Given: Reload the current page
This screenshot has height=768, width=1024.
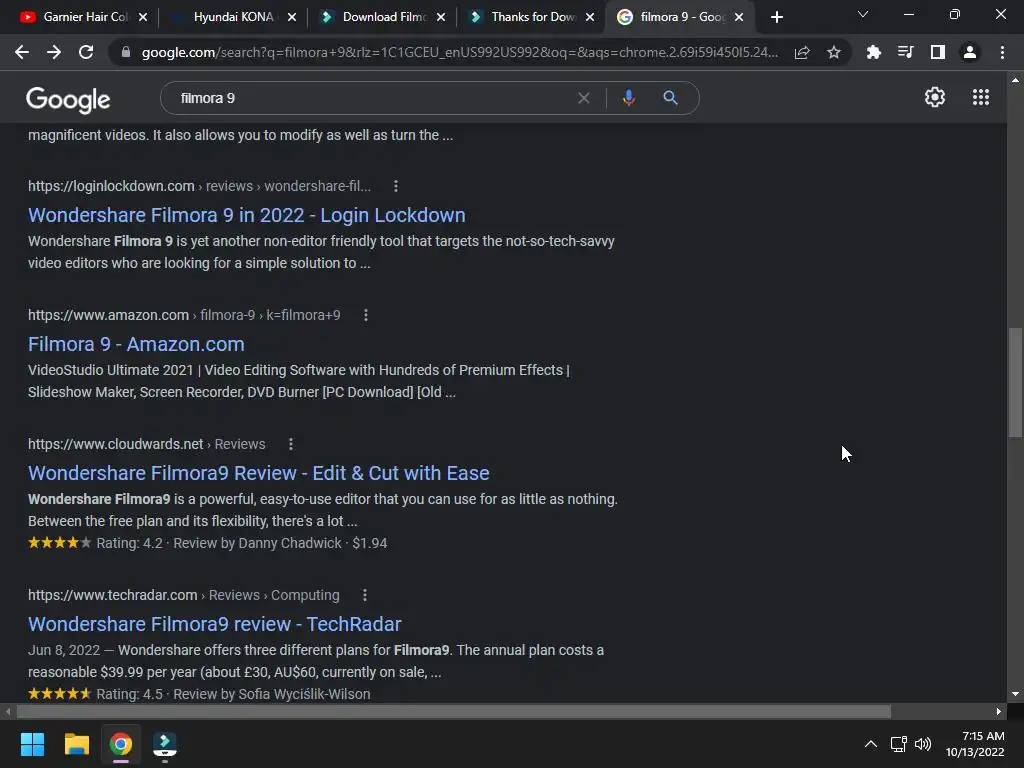Looking at the screenshot, I should coord(86,52).
